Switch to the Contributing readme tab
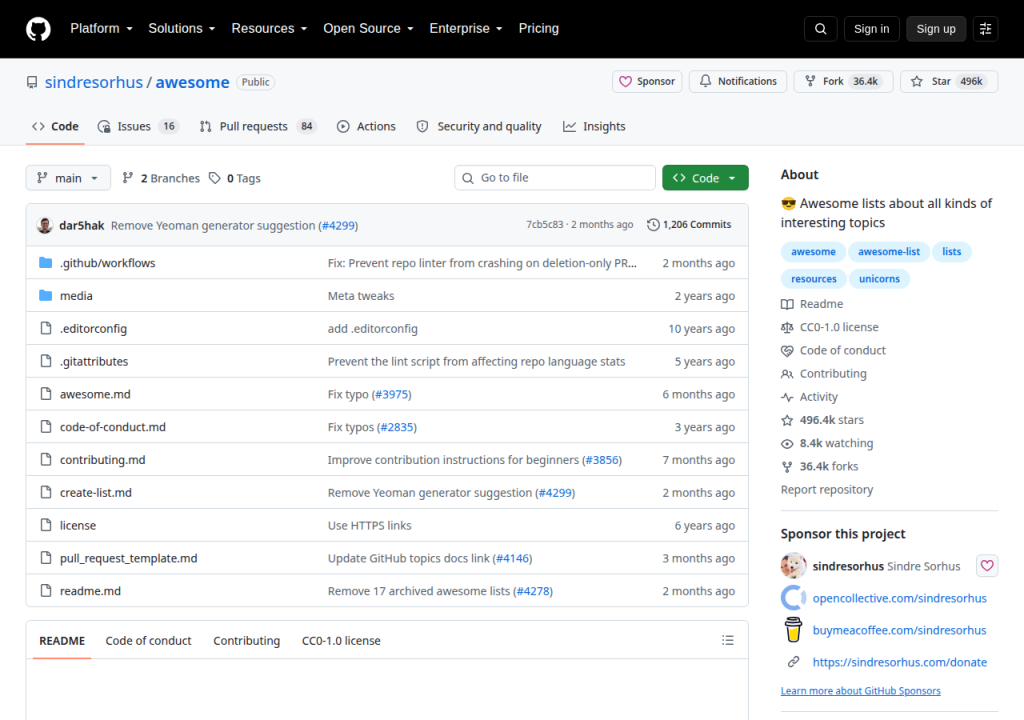The width and height of the screenshot is (1024, 720). [246, 640]
